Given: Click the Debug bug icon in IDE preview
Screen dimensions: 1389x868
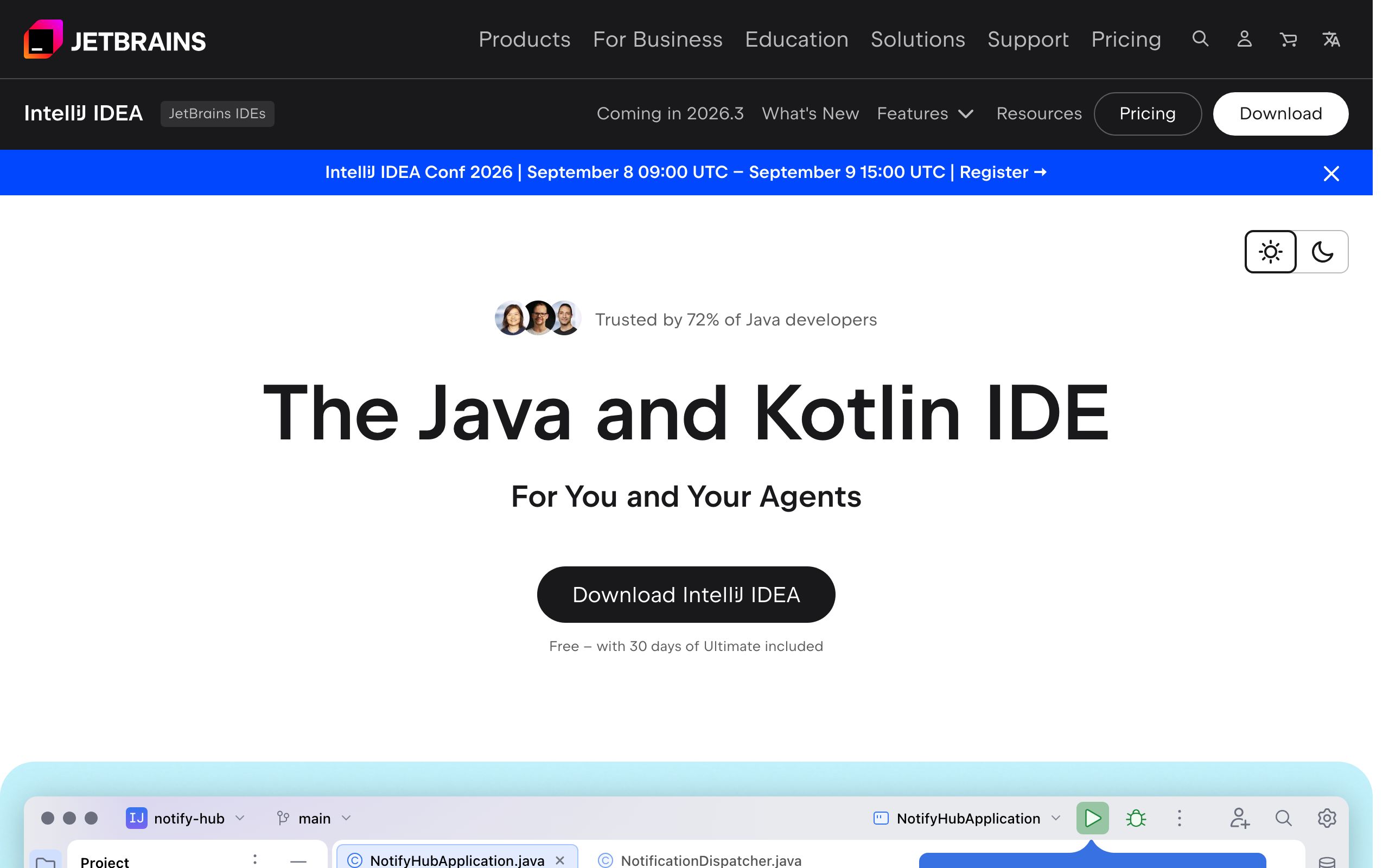Looking at the screenshot, I should tap(1136, 818).
